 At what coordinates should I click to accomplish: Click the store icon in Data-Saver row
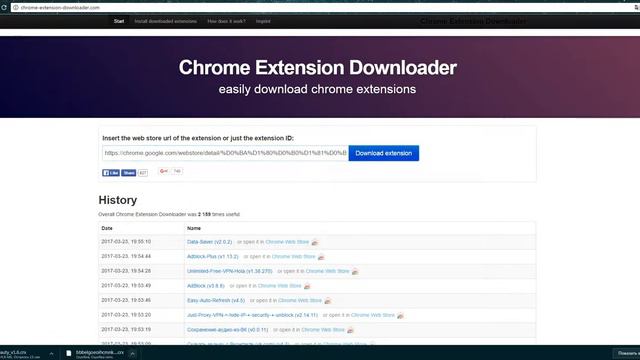click(314, 242)
